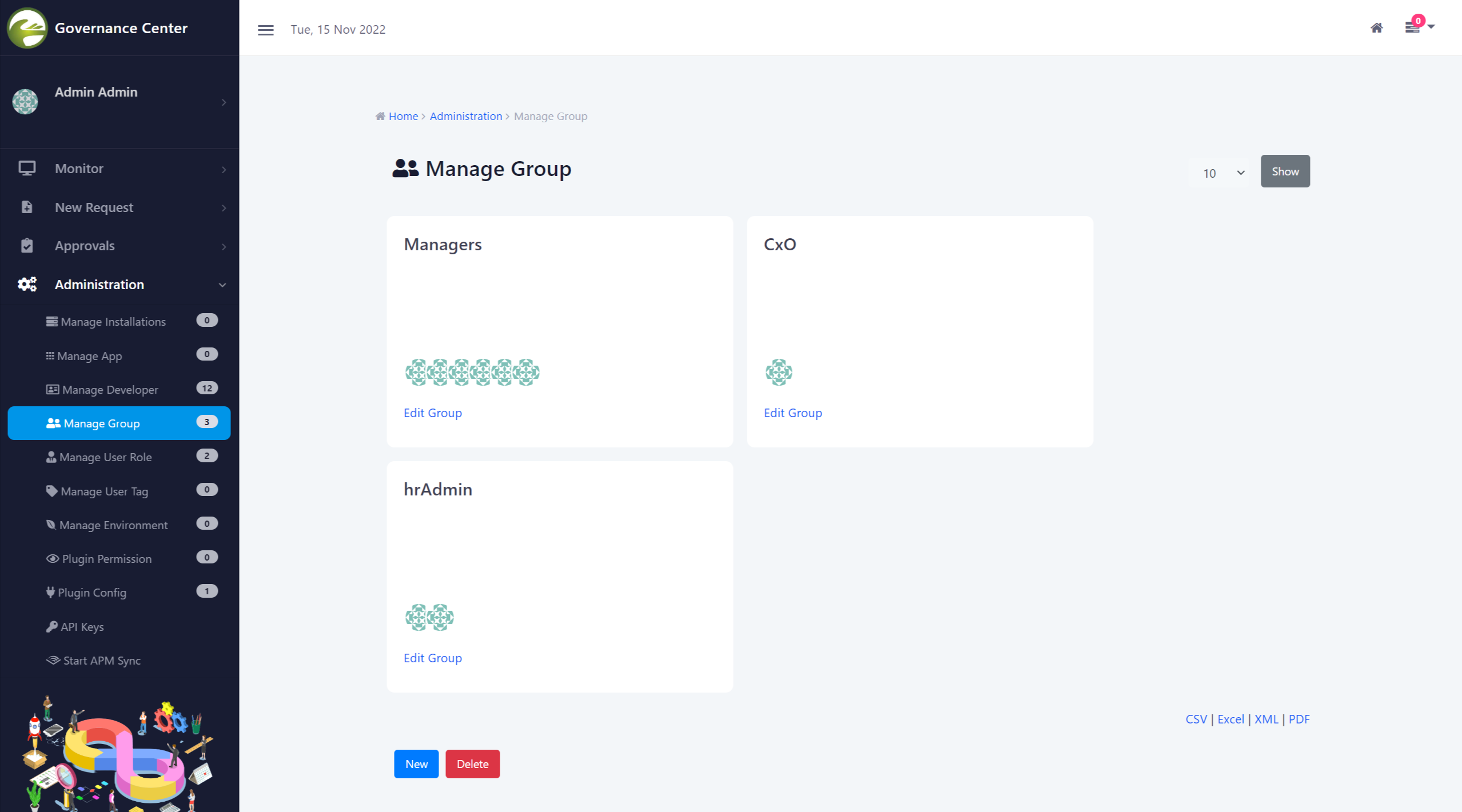
Task: Collapse the Administration menu section
Action: [222, 285]
